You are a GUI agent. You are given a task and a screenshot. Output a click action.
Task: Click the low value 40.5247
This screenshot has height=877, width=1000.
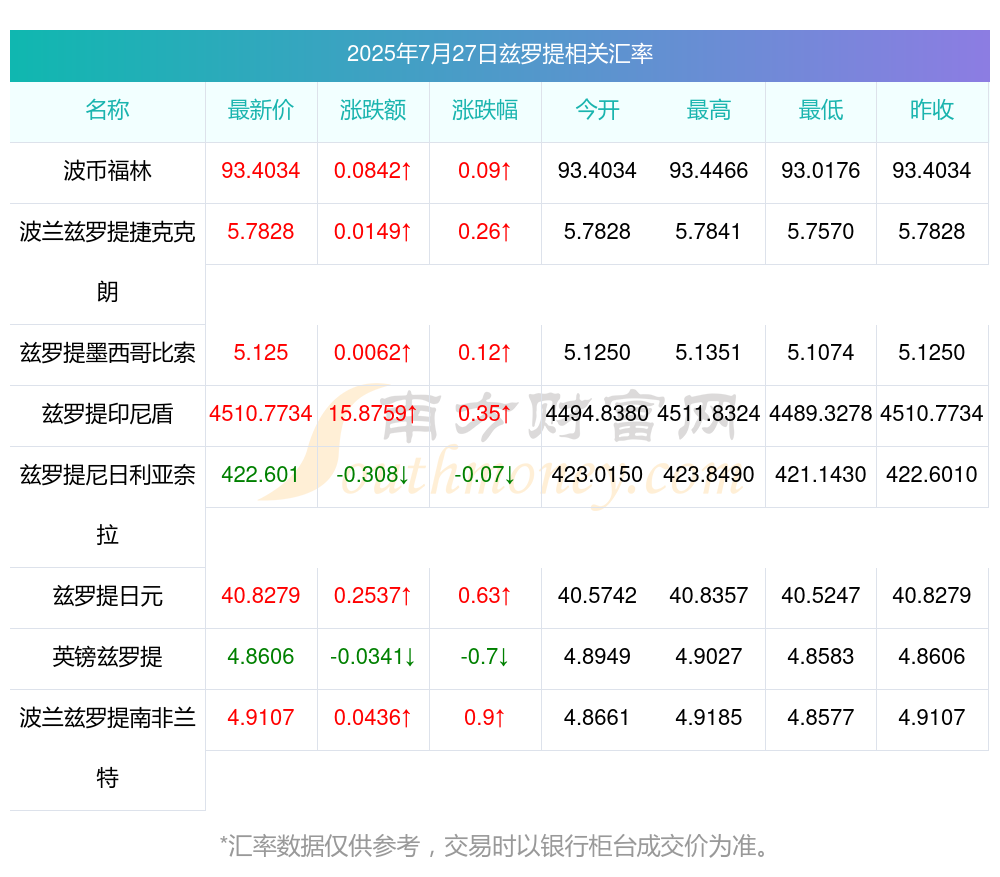[x=821, y=596]
